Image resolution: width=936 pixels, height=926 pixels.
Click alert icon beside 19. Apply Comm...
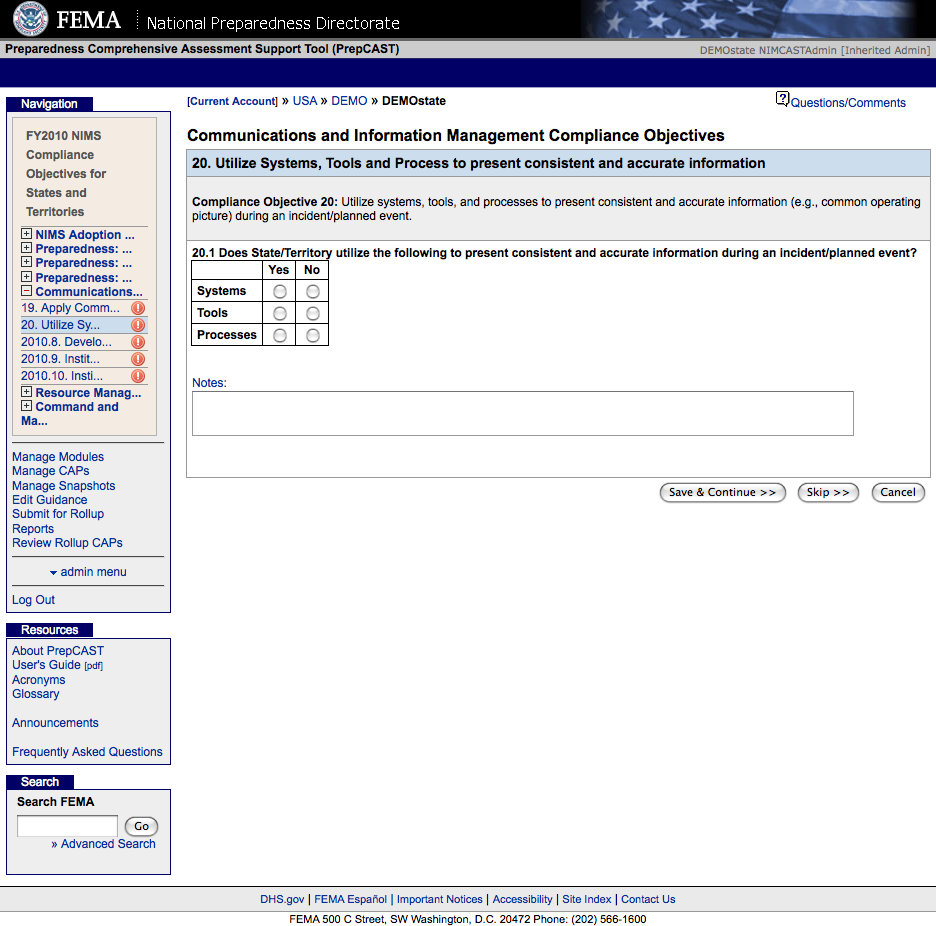click(138, 309)
